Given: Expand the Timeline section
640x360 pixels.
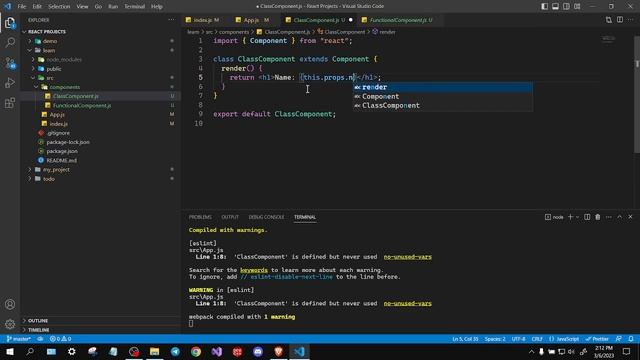Looking at the screenshot, I should pos(100,330).
